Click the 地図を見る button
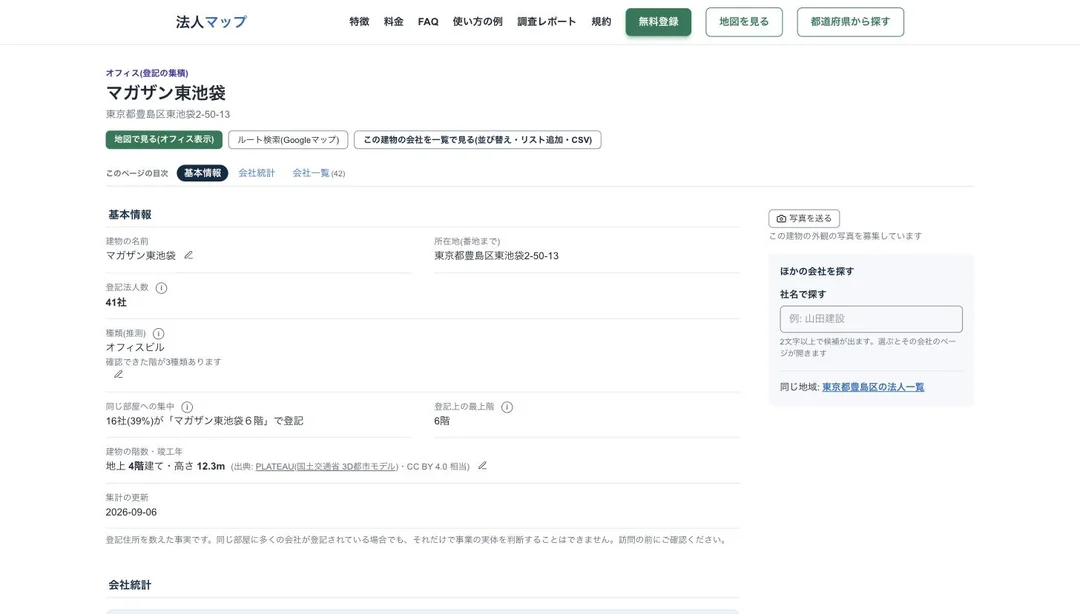The height and width of the screenshot is (614, 1080). pos(744,22)
